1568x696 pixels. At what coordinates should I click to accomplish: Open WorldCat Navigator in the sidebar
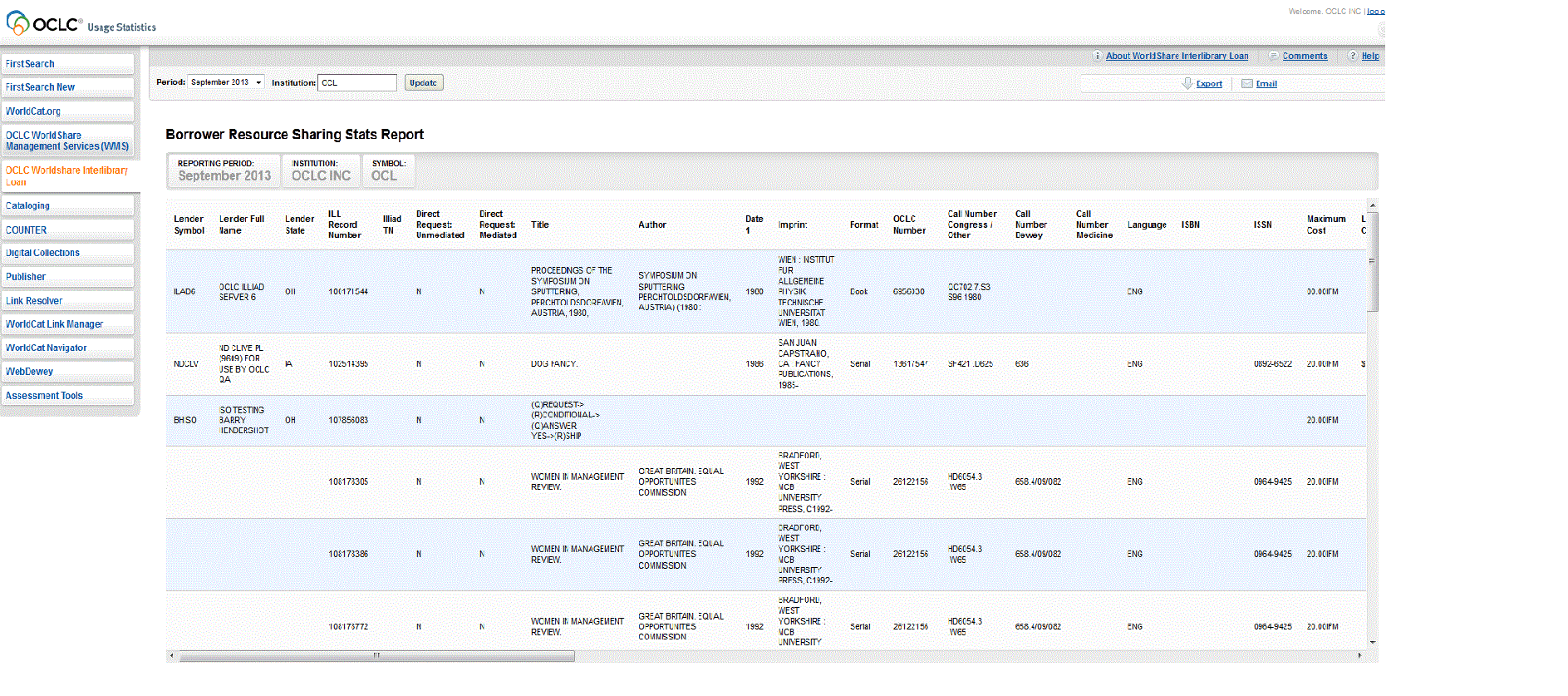click(x=67, y=348)
